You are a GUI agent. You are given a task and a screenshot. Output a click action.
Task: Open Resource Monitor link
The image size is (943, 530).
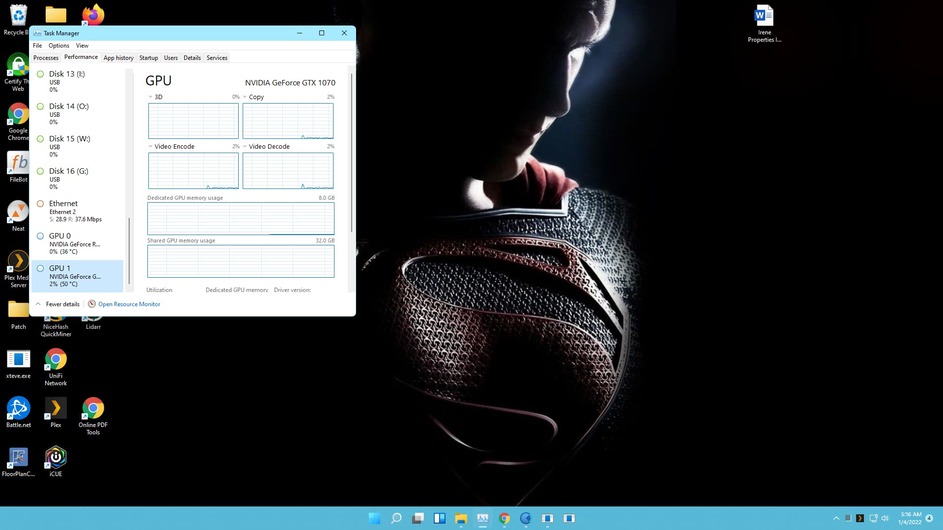pos(124,304)
